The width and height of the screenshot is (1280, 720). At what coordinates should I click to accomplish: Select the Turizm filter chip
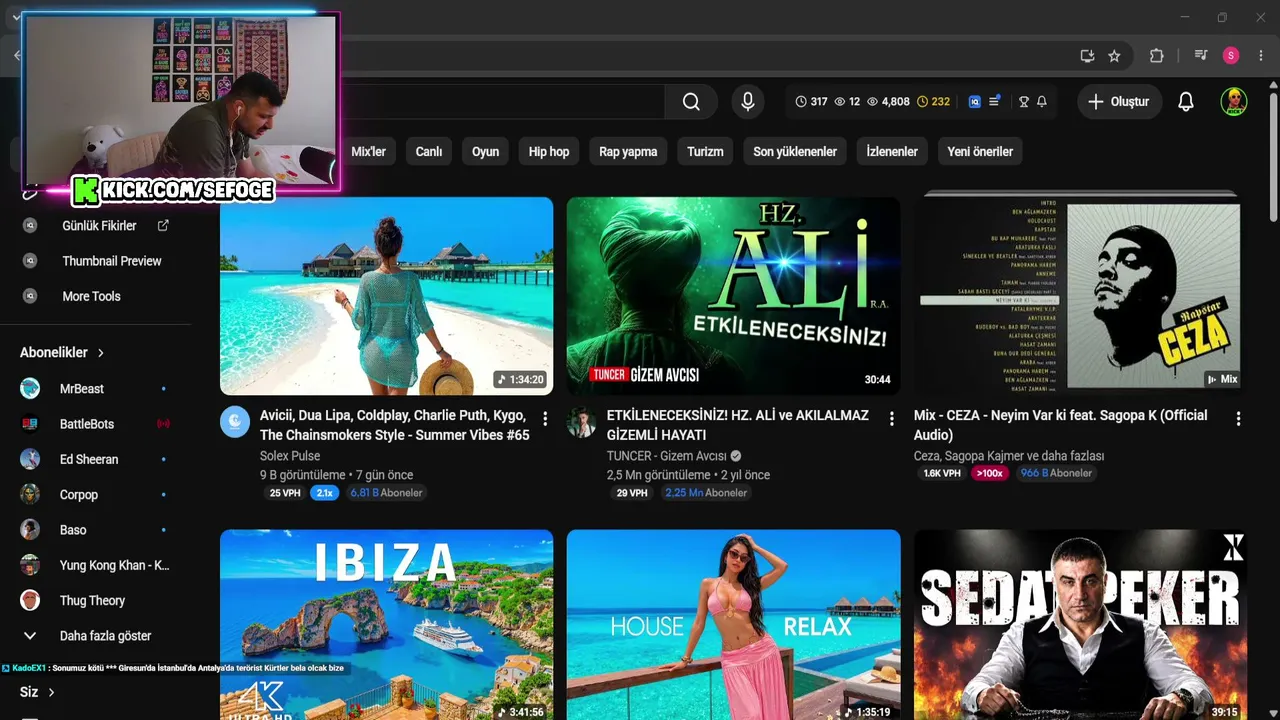705,152
